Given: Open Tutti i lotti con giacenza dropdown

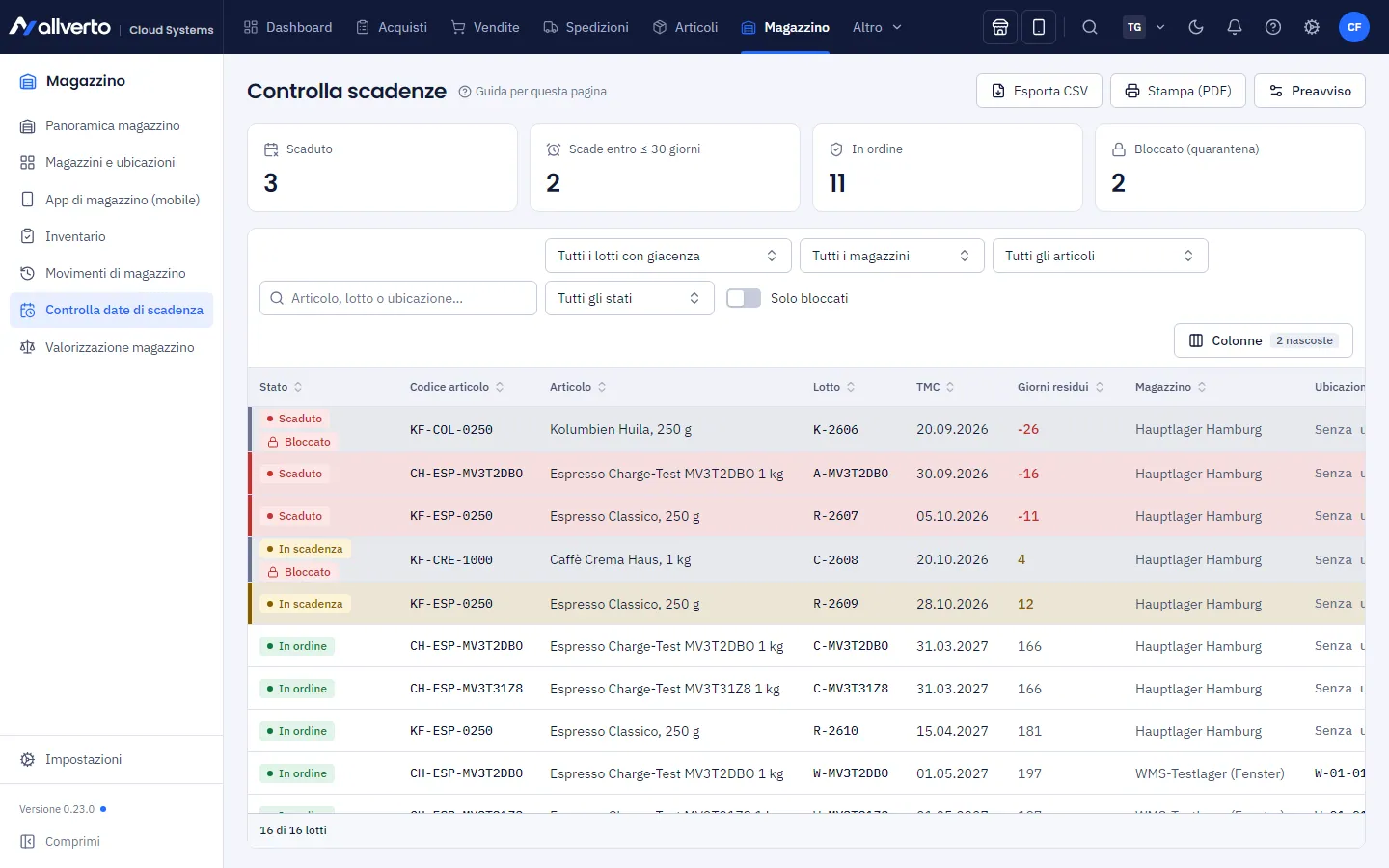Looking at the screenshot, I should click(667, 256).
